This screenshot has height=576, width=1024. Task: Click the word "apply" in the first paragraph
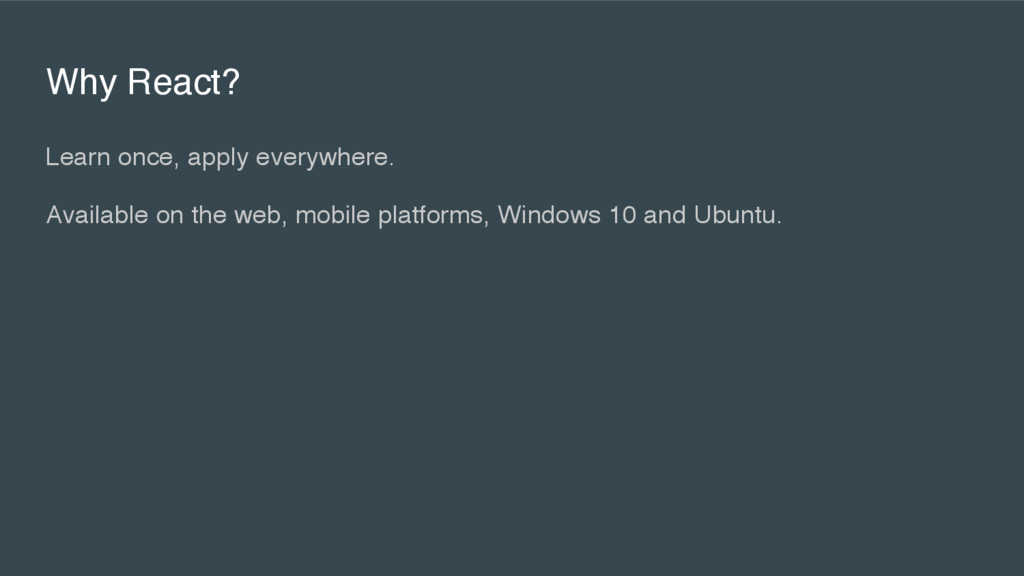point(218,158)
